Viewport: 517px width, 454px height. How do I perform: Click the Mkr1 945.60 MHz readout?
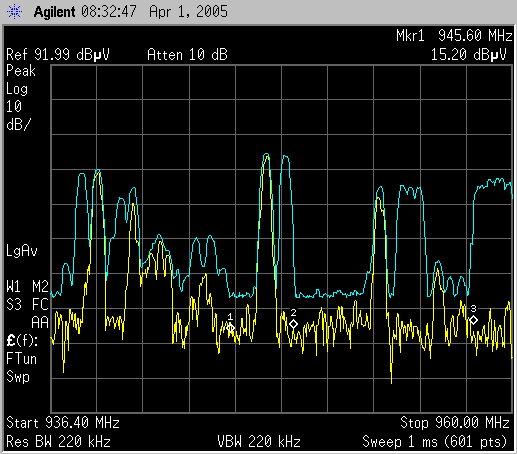coord(454,35)
